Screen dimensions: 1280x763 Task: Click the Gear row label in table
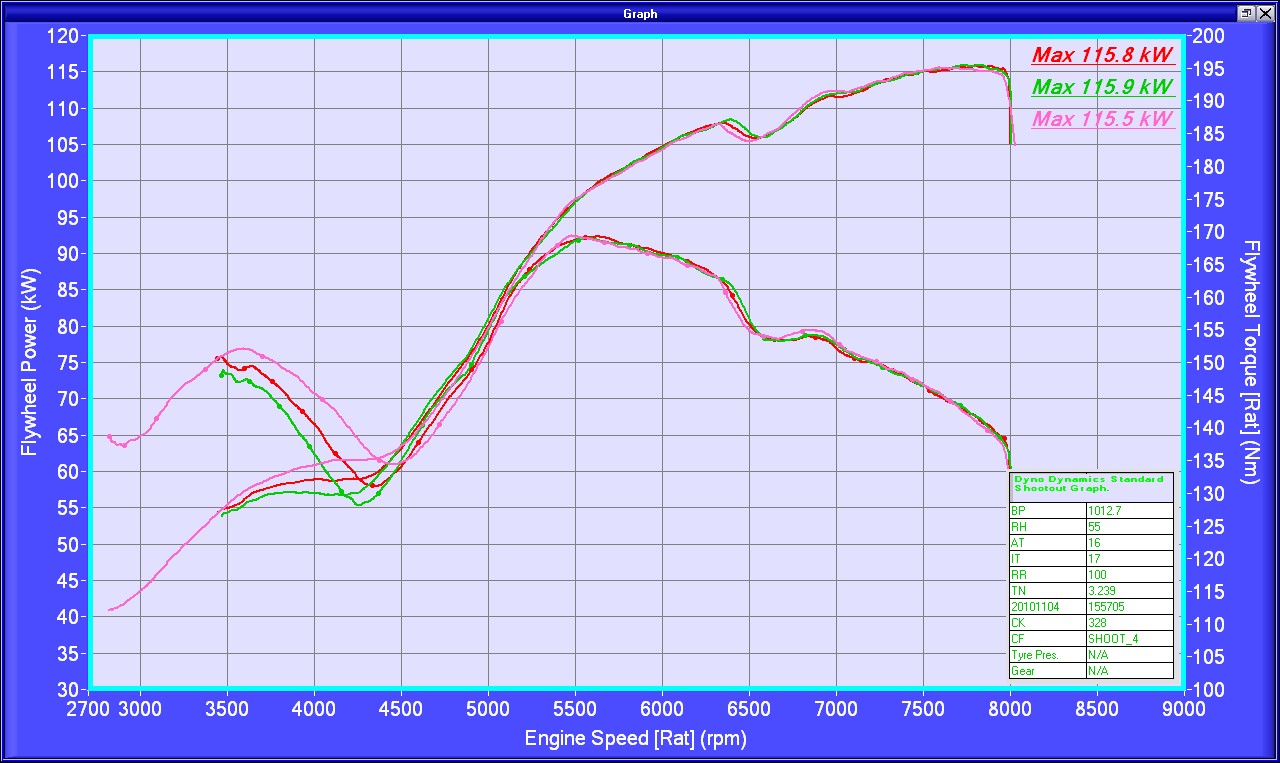point(1047,670)
